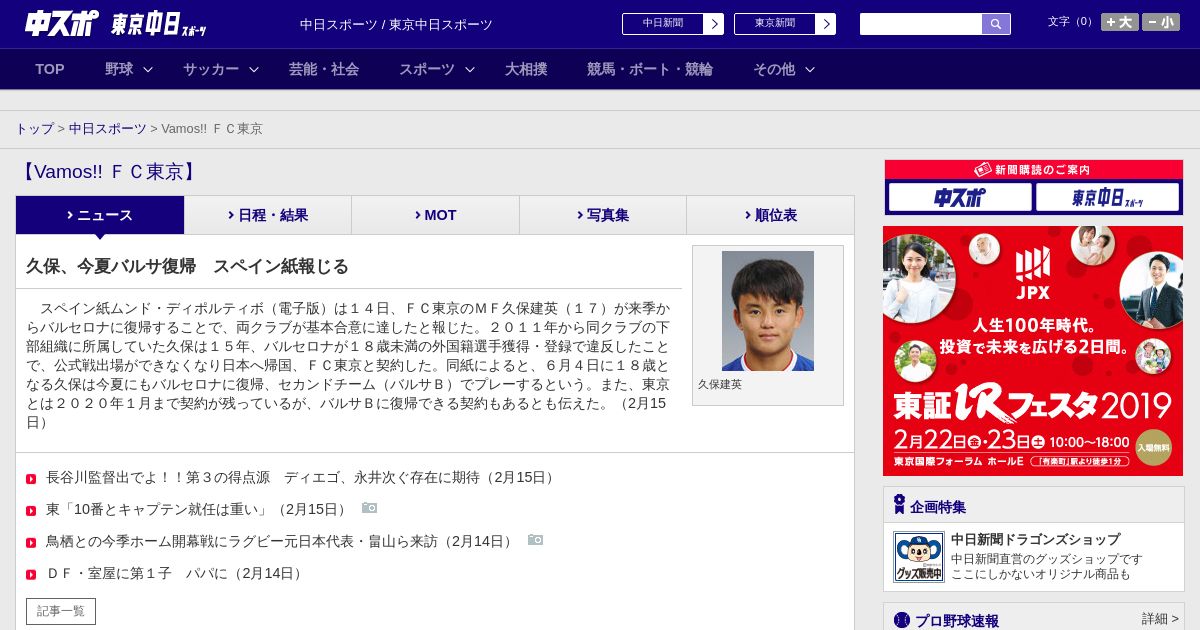Image resolution: width=1200 pixels, height=630 pixels.
Task: Expand chevron beside 野球
Action: point(148,70)
